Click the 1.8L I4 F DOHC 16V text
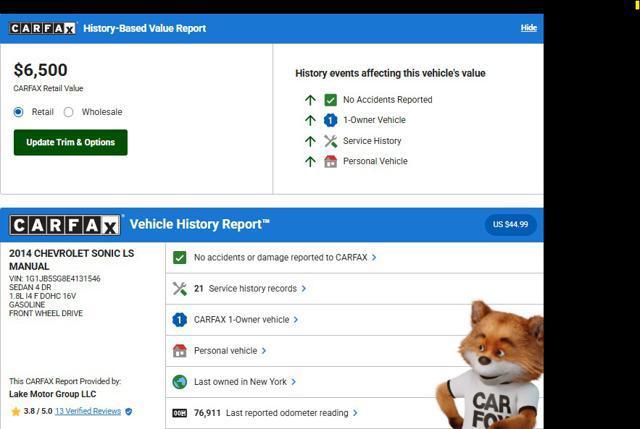Viewport: 640px width, 429px height. (x=42, y=296)
